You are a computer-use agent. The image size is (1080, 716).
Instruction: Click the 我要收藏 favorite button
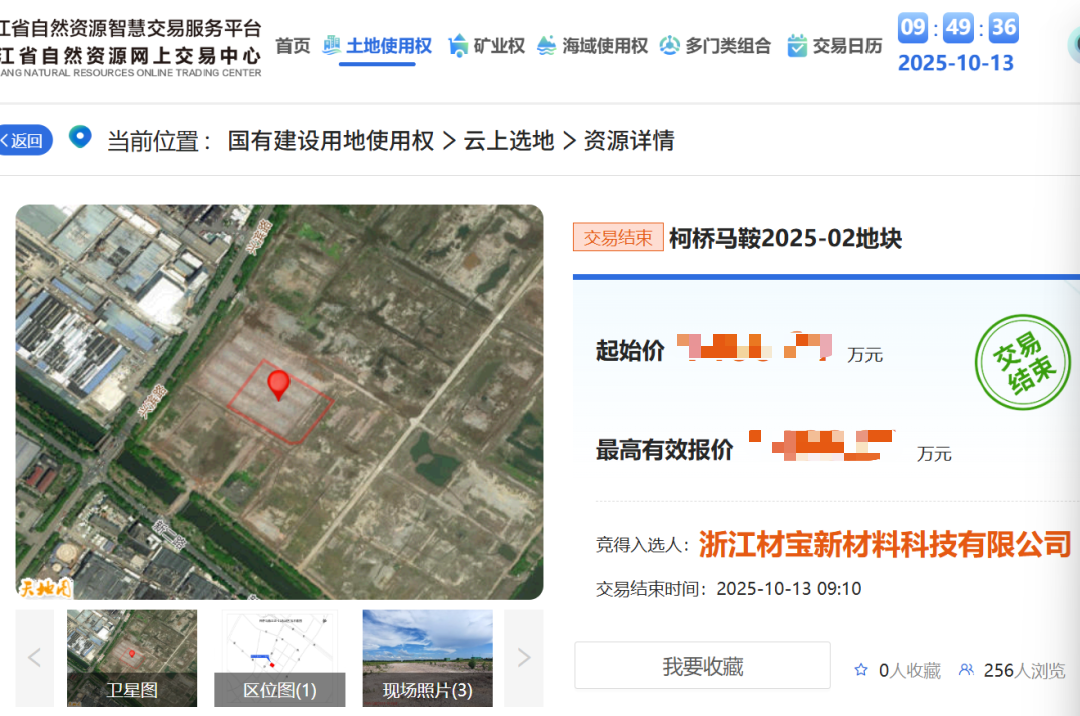coord(703,665)
